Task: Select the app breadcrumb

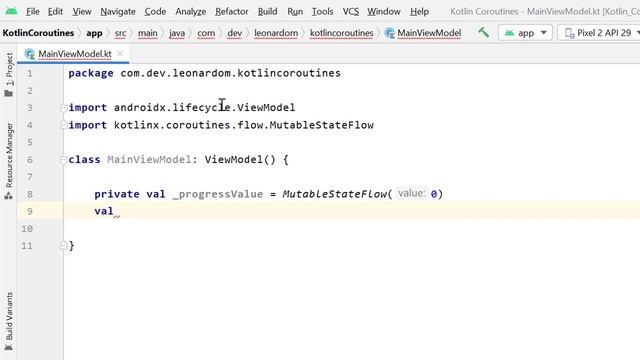Action: tap(94, 33)
